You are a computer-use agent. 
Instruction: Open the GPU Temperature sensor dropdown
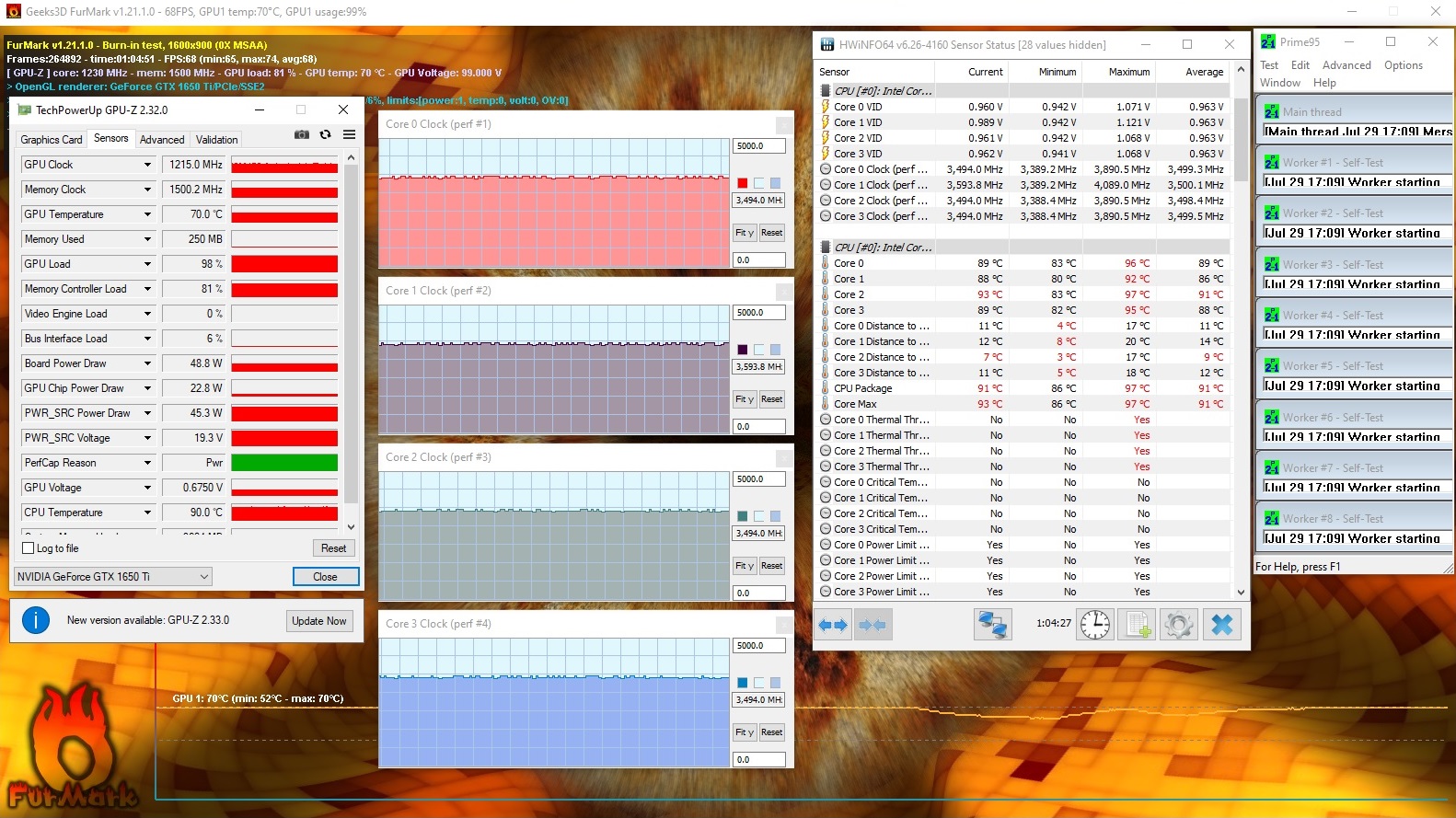coord(147,214)
